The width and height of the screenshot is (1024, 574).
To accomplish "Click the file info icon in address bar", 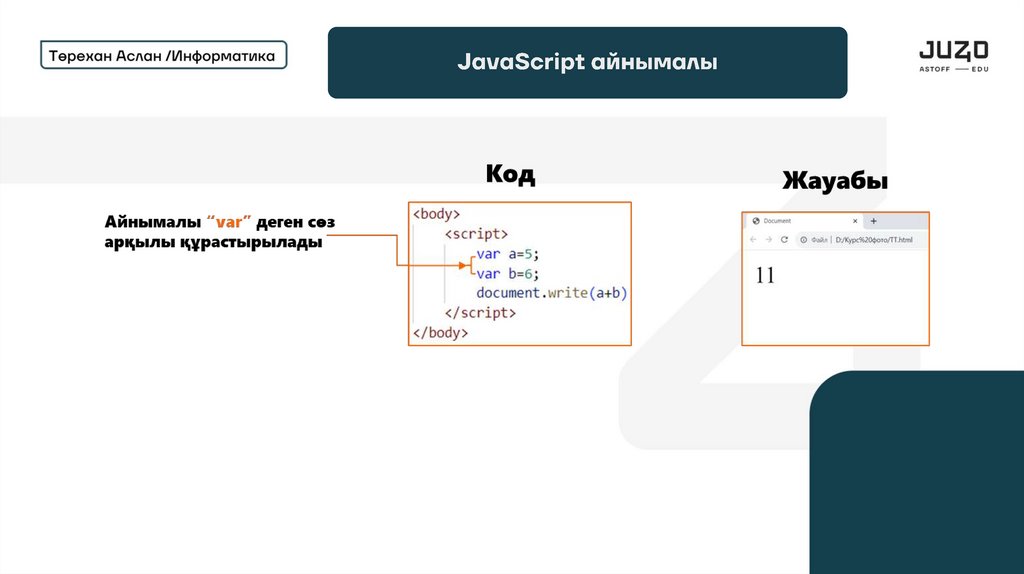I will 803,240.
